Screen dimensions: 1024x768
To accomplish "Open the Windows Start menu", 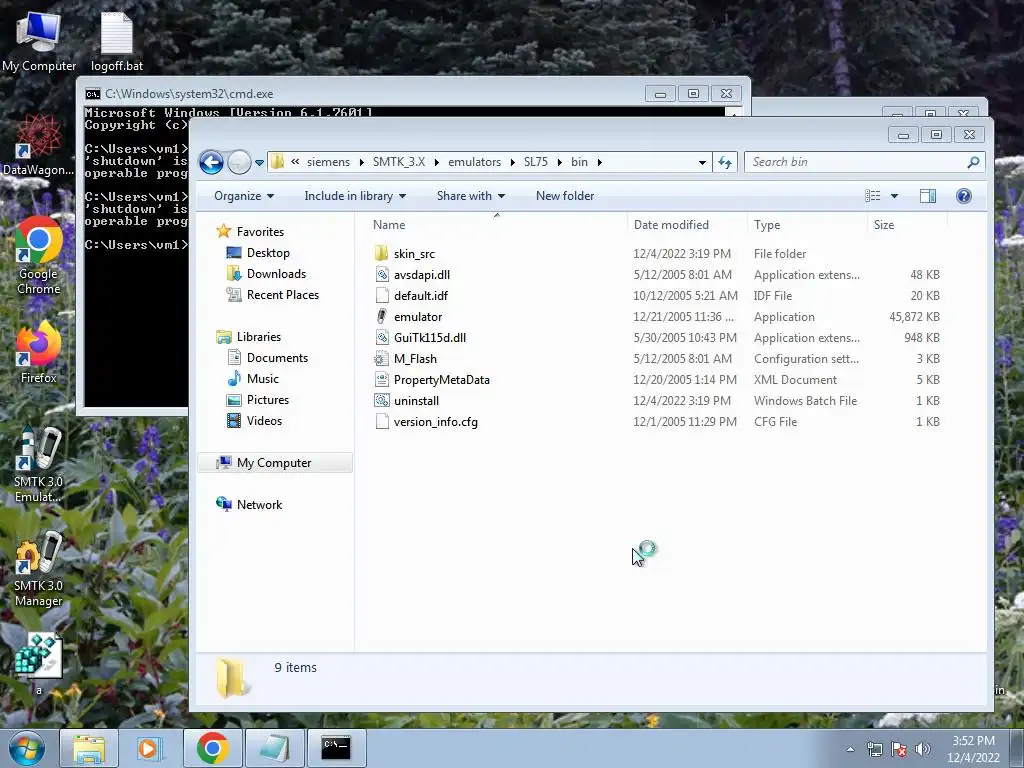I will point(27,748).
